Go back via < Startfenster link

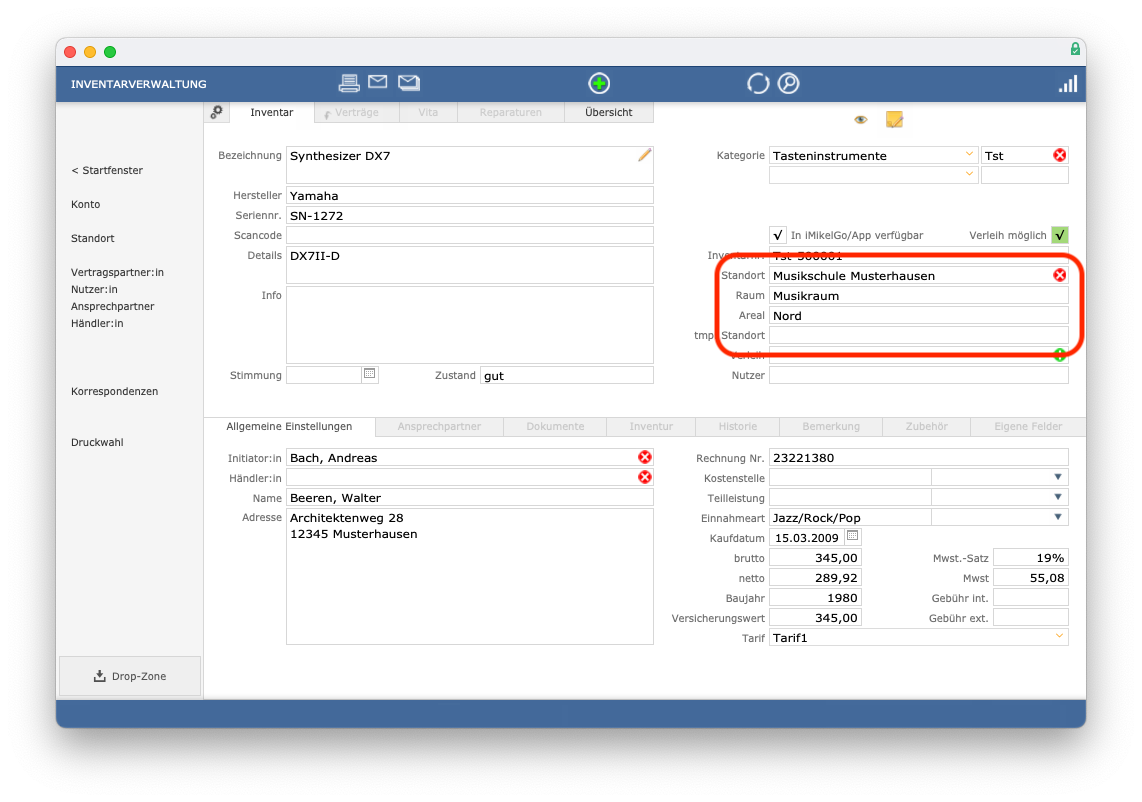107,170
